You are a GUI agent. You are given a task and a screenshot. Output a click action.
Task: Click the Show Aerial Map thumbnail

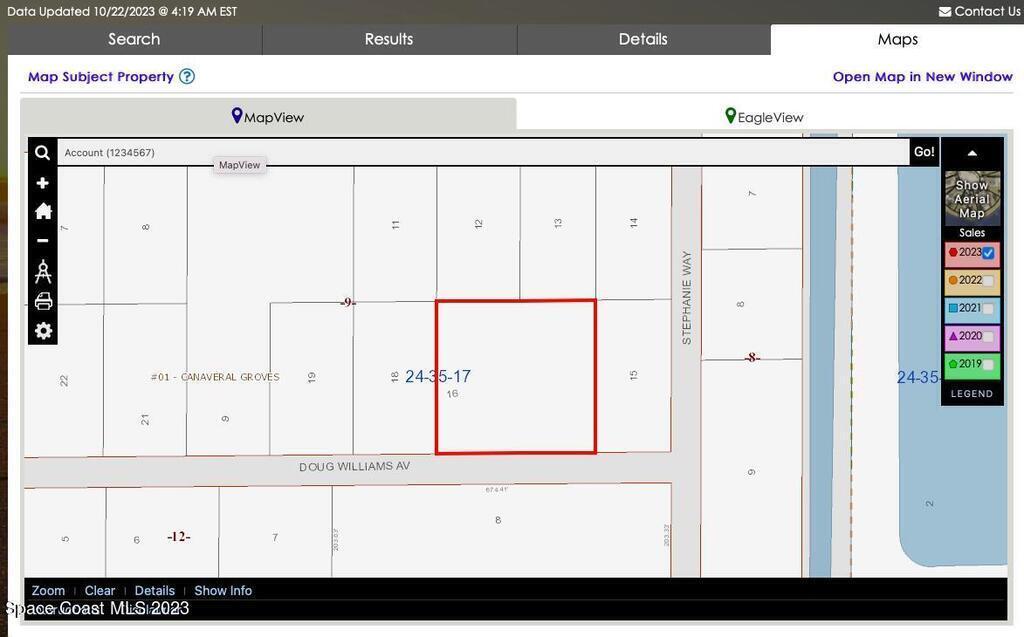971,199
